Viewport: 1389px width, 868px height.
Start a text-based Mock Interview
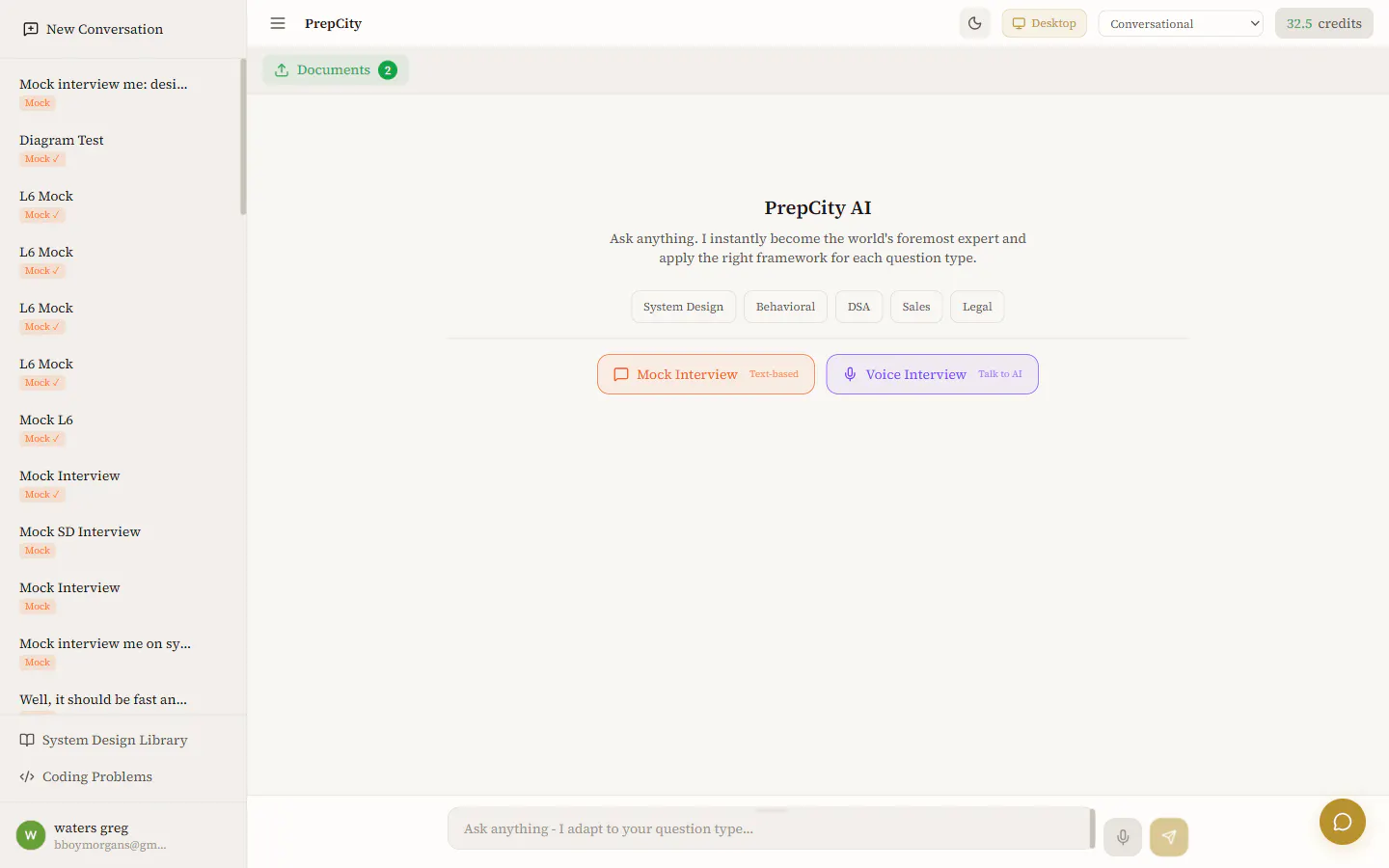coord(706,374)
